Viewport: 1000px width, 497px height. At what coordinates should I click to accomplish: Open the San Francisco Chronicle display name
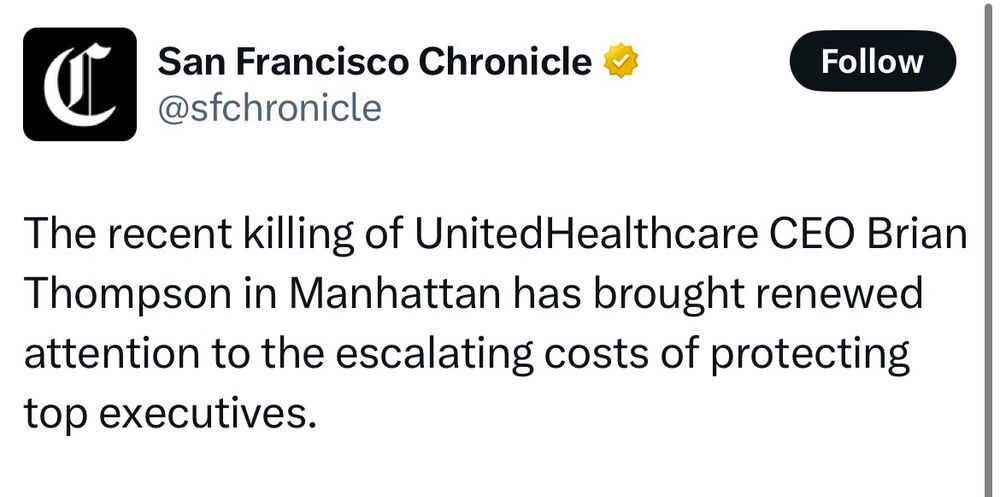coord(375,61)
